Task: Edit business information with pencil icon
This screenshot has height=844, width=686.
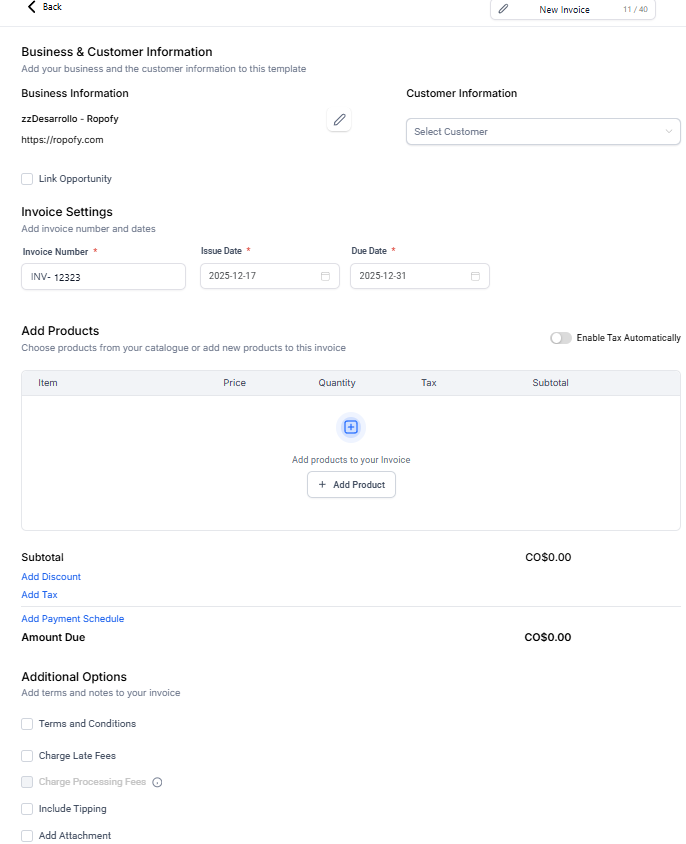Action: pyautogui.click(x=339, y=120)
